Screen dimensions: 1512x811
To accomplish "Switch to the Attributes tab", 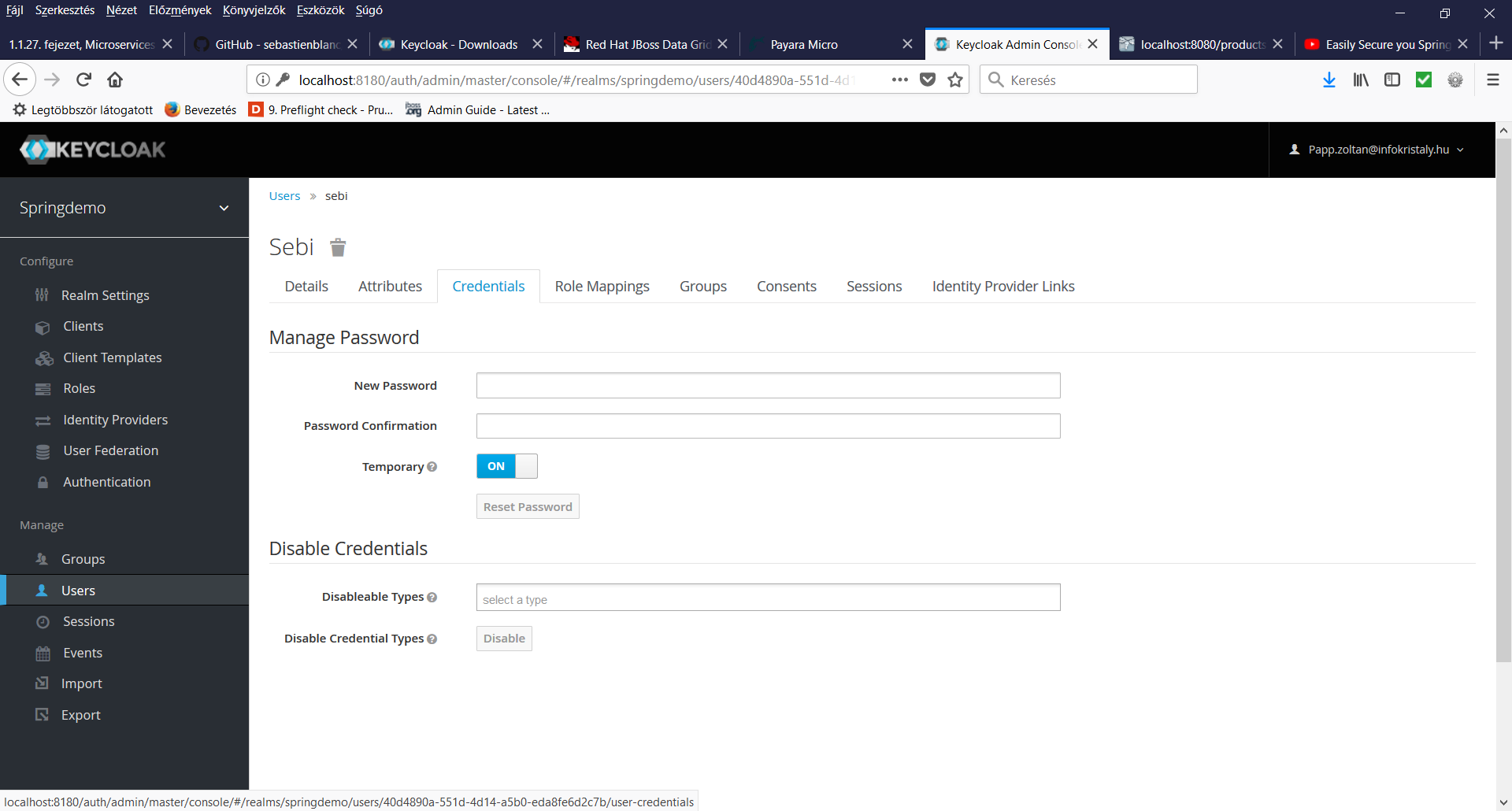I will click(390, 287).
